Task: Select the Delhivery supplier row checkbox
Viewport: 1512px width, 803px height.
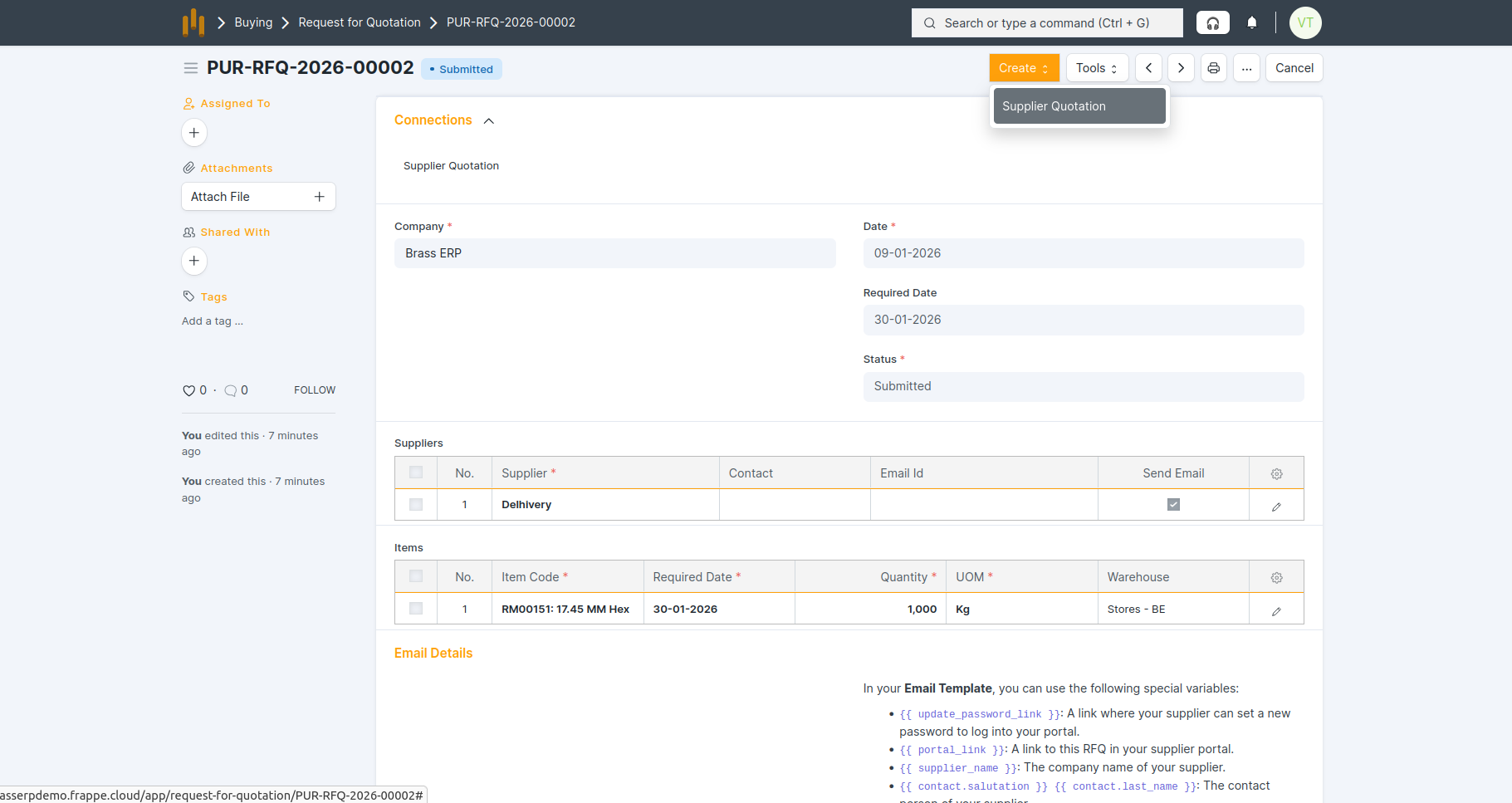Action: click(x=416, y=505)
